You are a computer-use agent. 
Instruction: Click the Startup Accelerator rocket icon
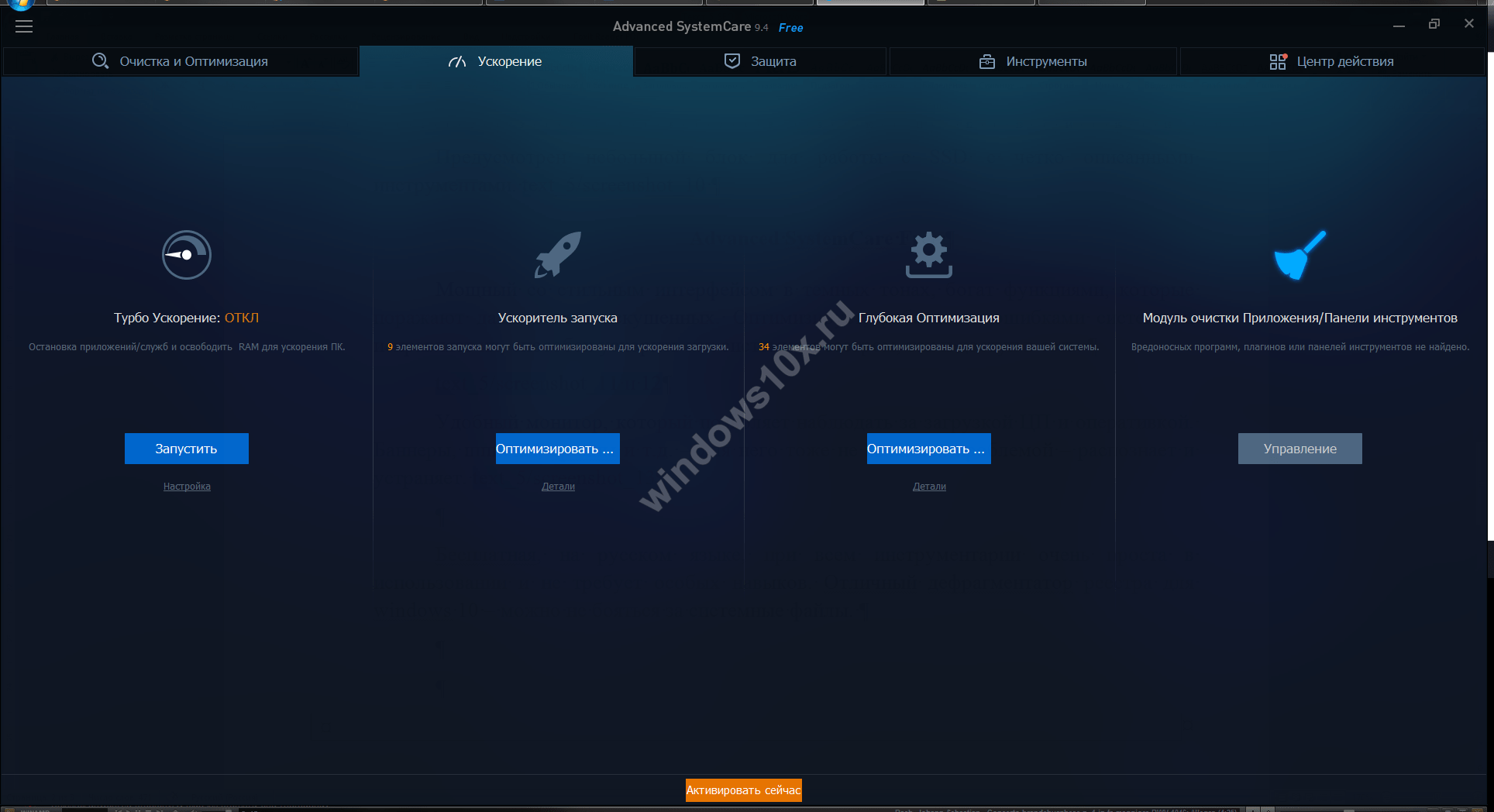tap(558, 254)
